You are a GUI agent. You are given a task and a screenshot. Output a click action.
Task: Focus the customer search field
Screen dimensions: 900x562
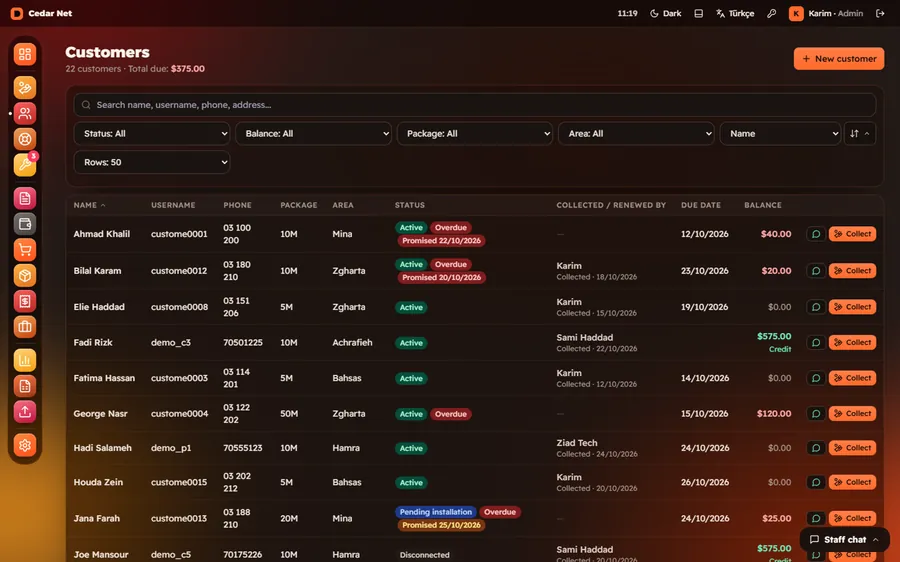coord(475,104)
